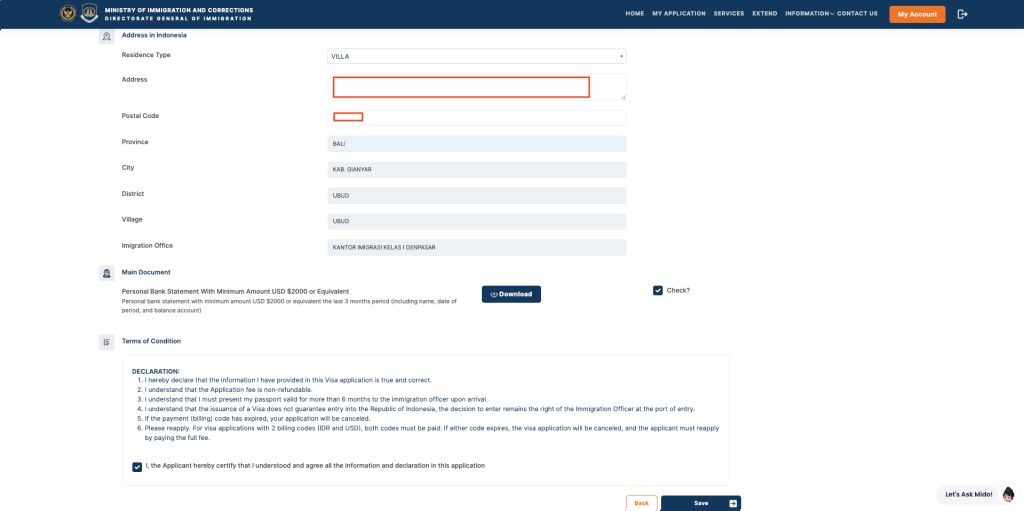
Task: Open the Residence Type dropdown showing VILLA
Action: point(477,56)
